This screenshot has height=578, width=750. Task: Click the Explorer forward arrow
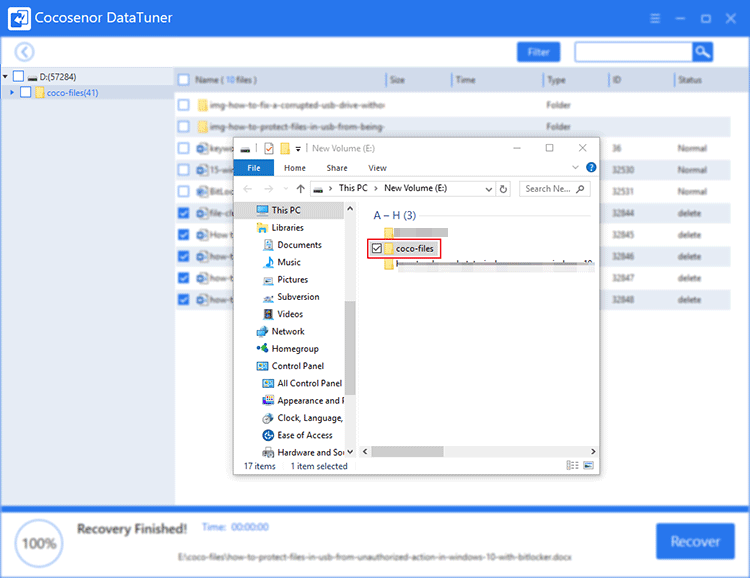(269, 189)
